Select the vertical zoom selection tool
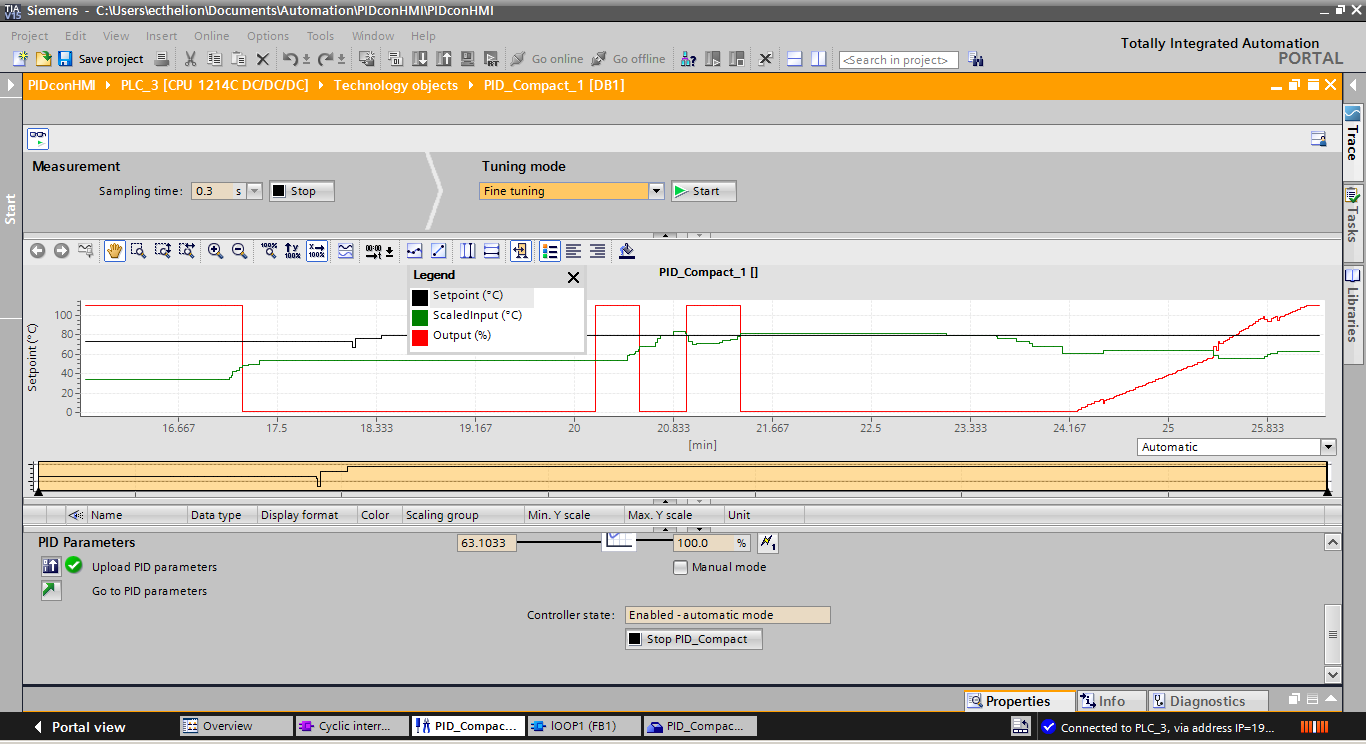 (163, 251)
